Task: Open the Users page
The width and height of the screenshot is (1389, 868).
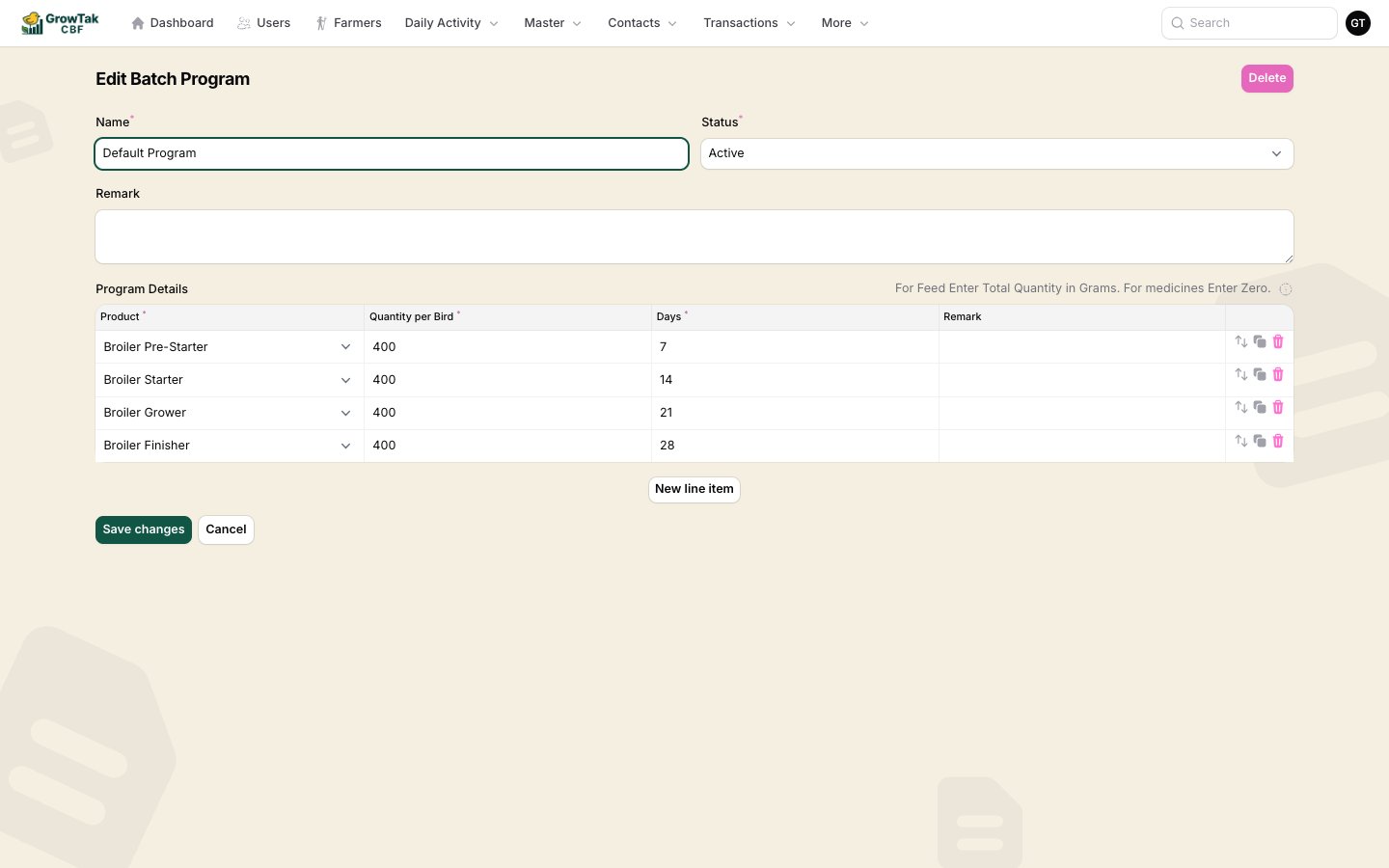Action: pyautogui.click(x=264, y=23)
